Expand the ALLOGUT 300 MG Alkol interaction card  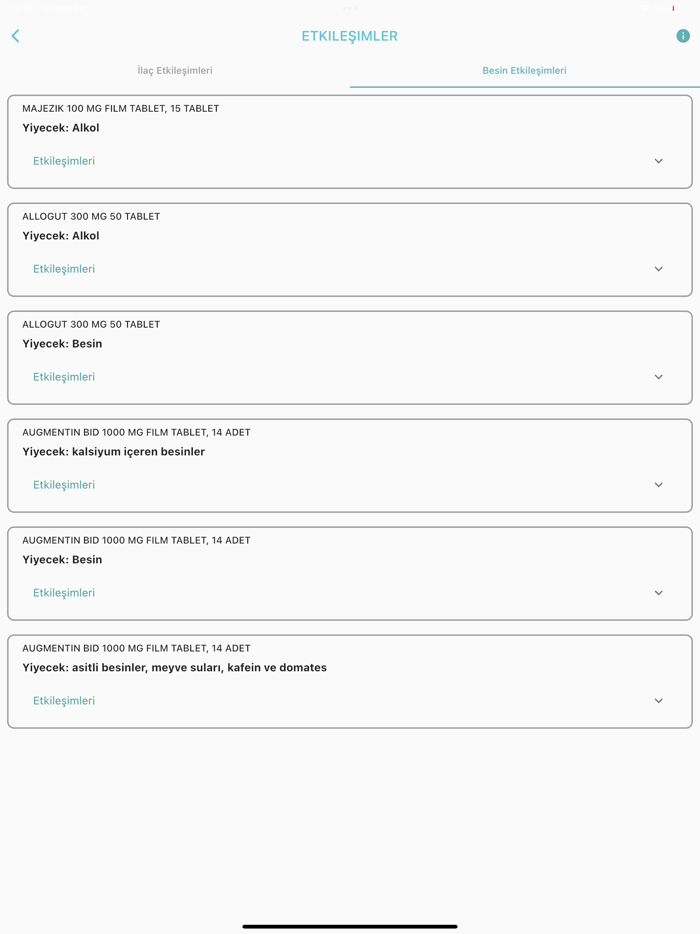pyautogui.click(x=658, y=268)
